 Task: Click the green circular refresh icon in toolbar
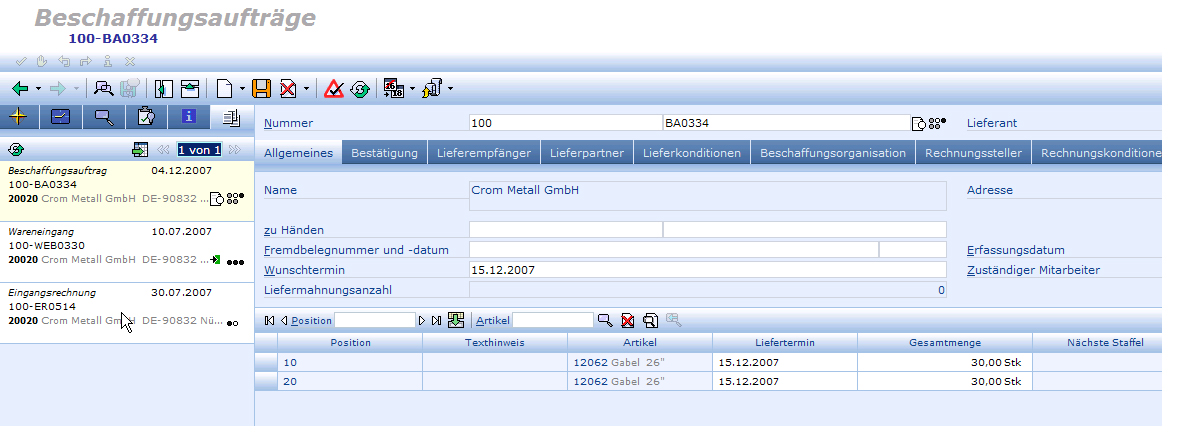[x=358, y=89]
